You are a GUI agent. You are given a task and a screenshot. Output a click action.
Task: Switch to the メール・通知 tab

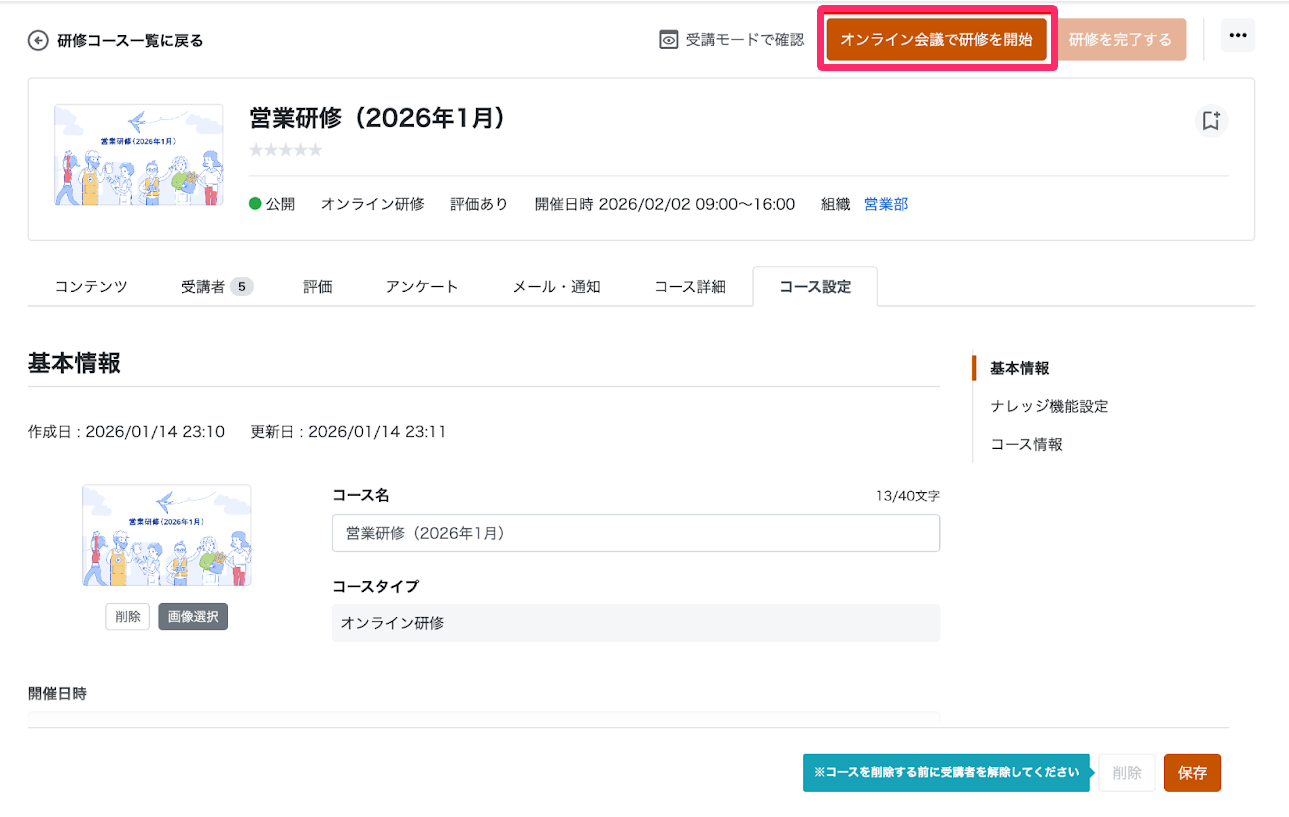coord(556,286)
